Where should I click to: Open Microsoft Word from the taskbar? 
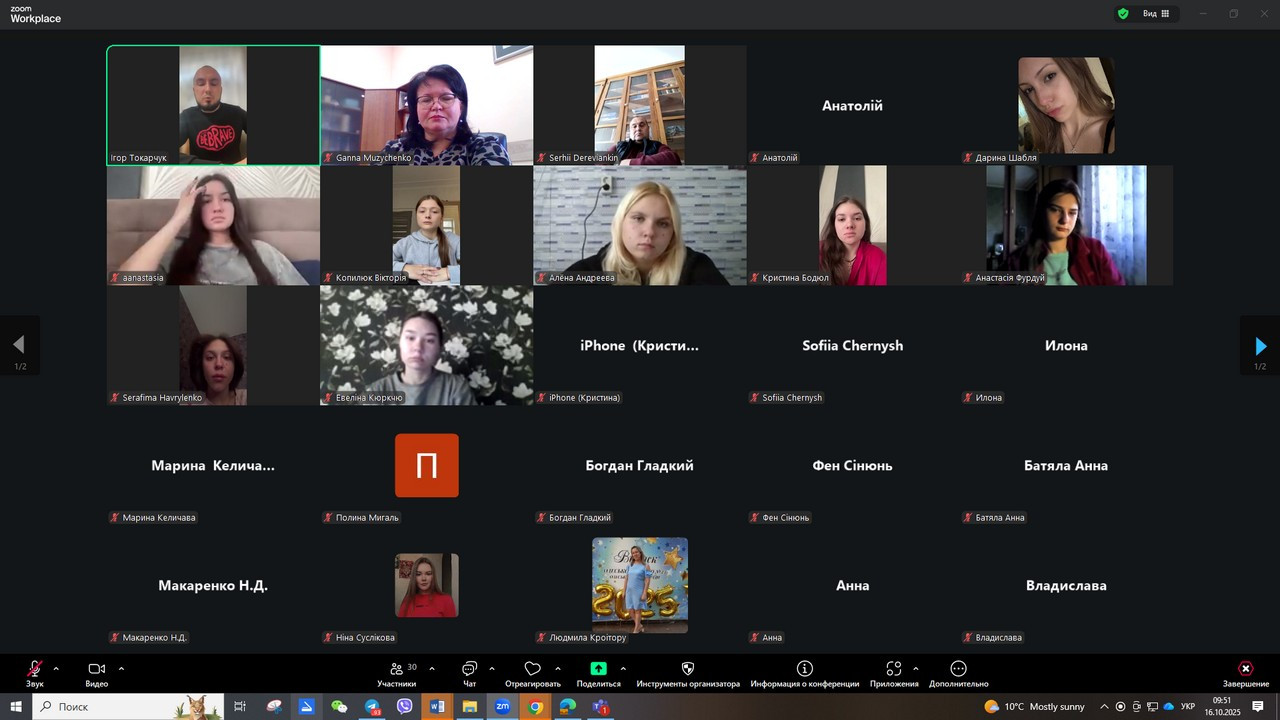coord(437,706)
